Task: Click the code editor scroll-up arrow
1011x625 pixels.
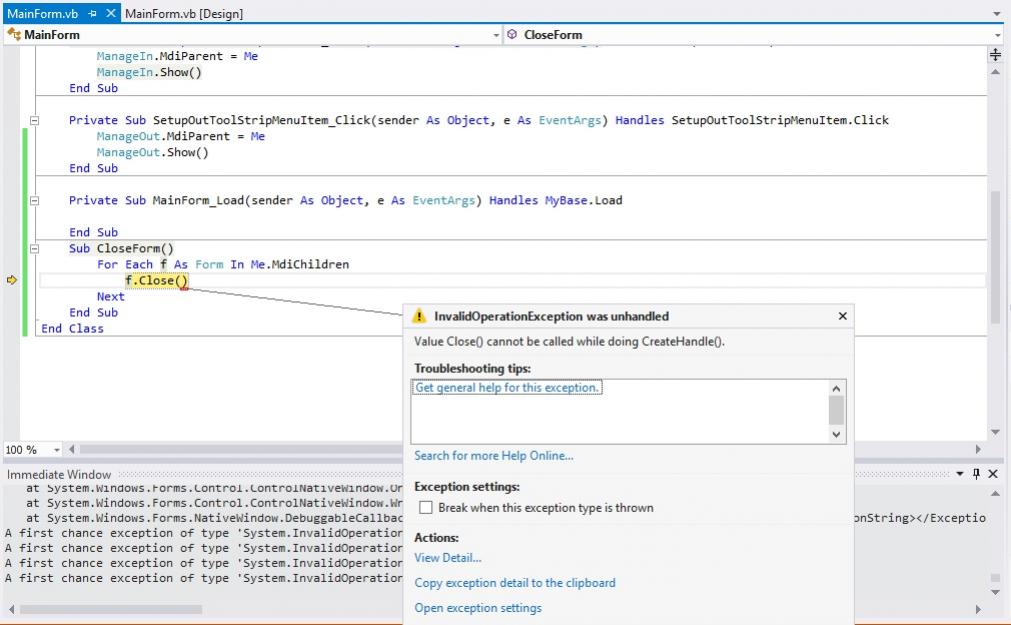Action: pos(996,72)
